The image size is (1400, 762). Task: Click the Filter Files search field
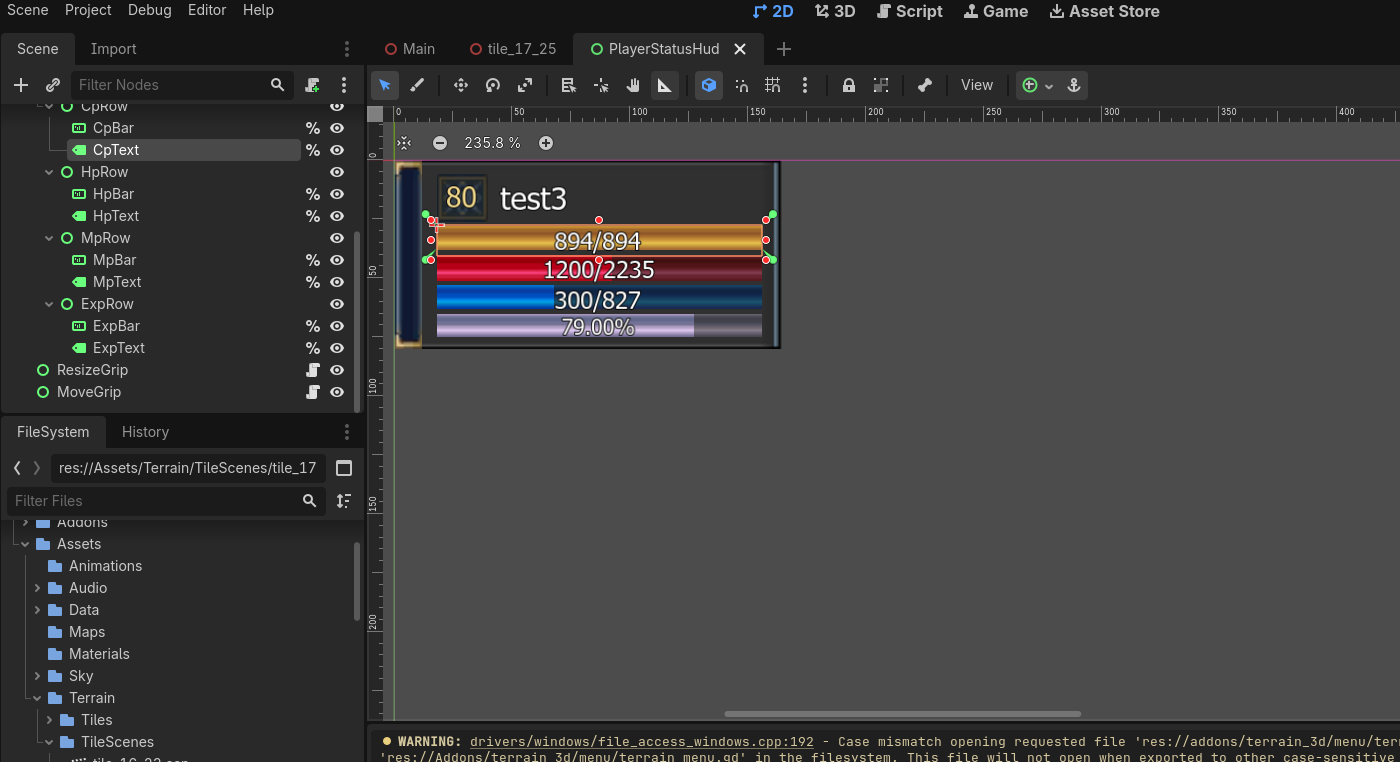pos(166,501)
